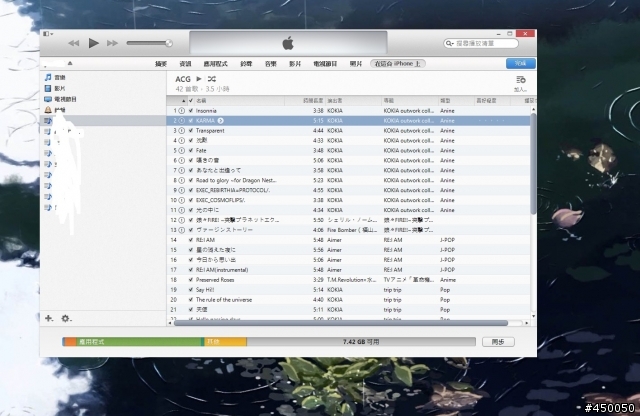
Task: Click the arrow icon next to KARMA title
Action: pos(220,120)
